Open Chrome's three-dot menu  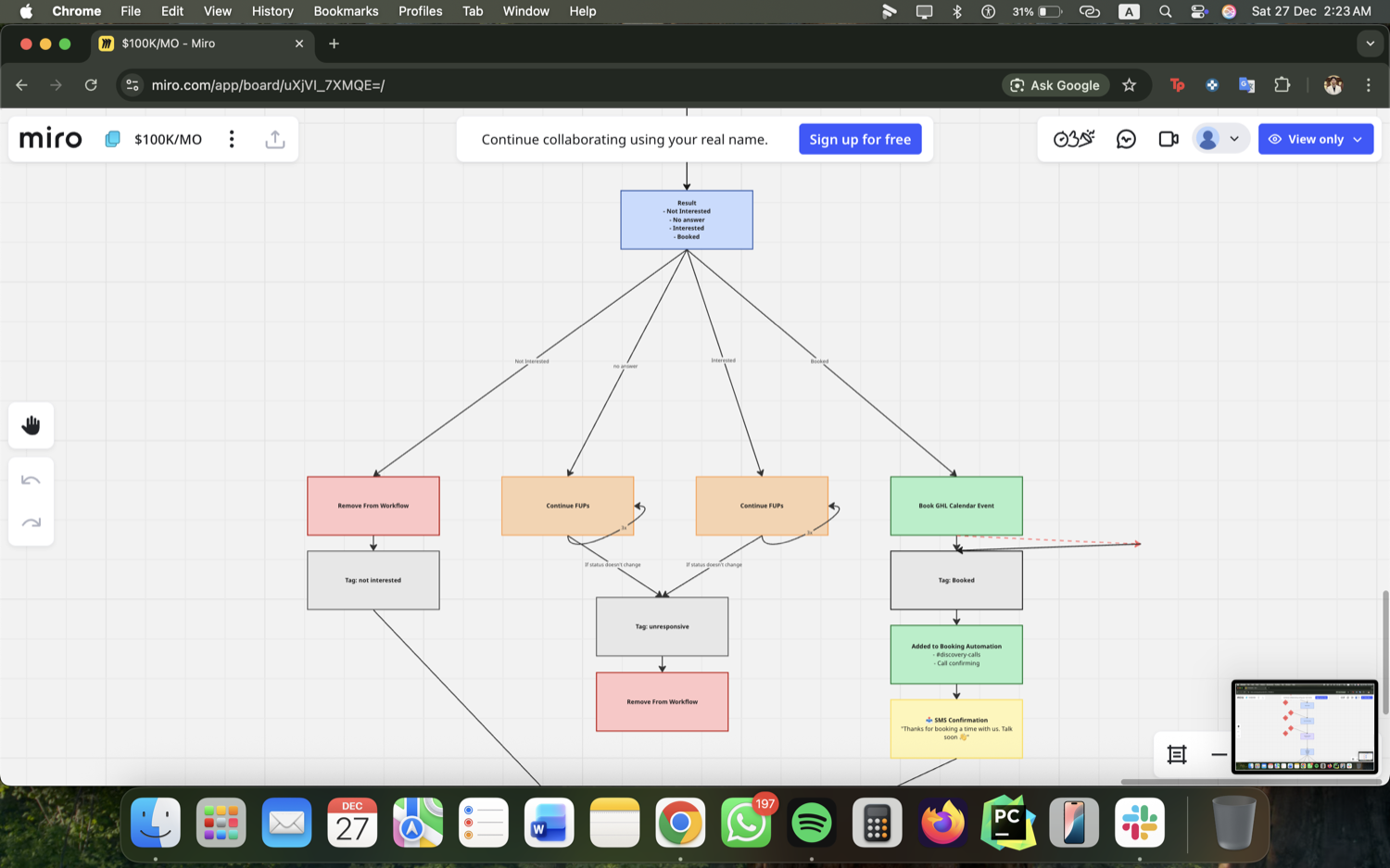tap(1368, 85)
